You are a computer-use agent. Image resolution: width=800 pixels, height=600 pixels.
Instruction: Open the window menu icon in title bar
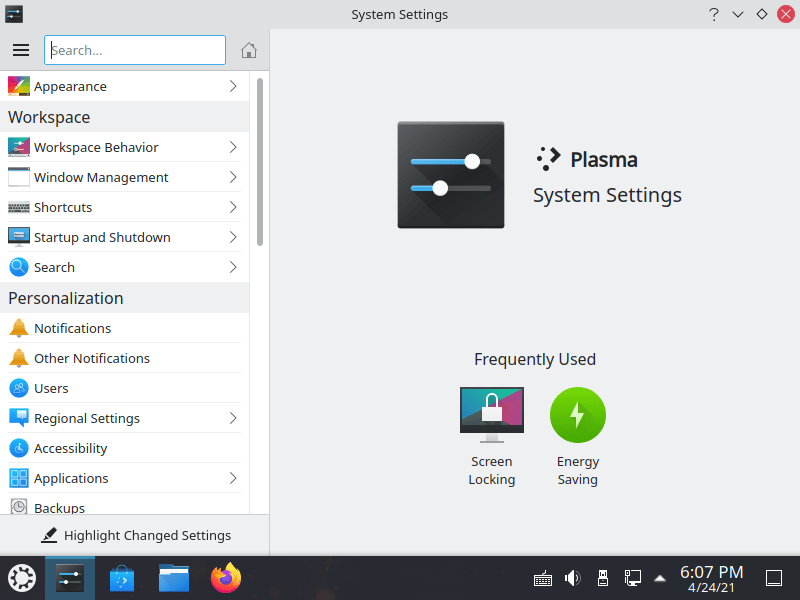click(14, 14)
